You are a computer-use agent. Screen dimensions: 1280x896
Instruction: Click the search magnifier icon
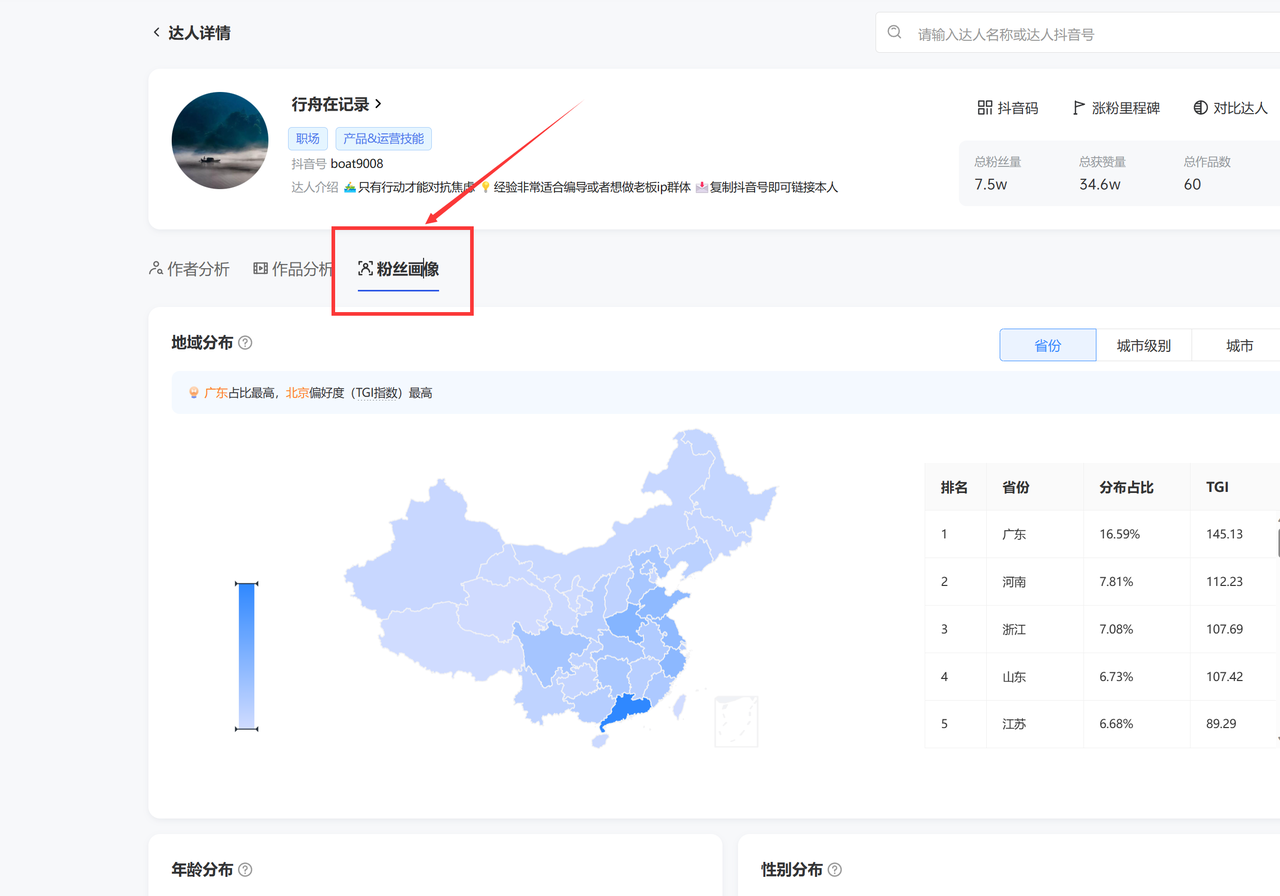[x=894, y=33]
